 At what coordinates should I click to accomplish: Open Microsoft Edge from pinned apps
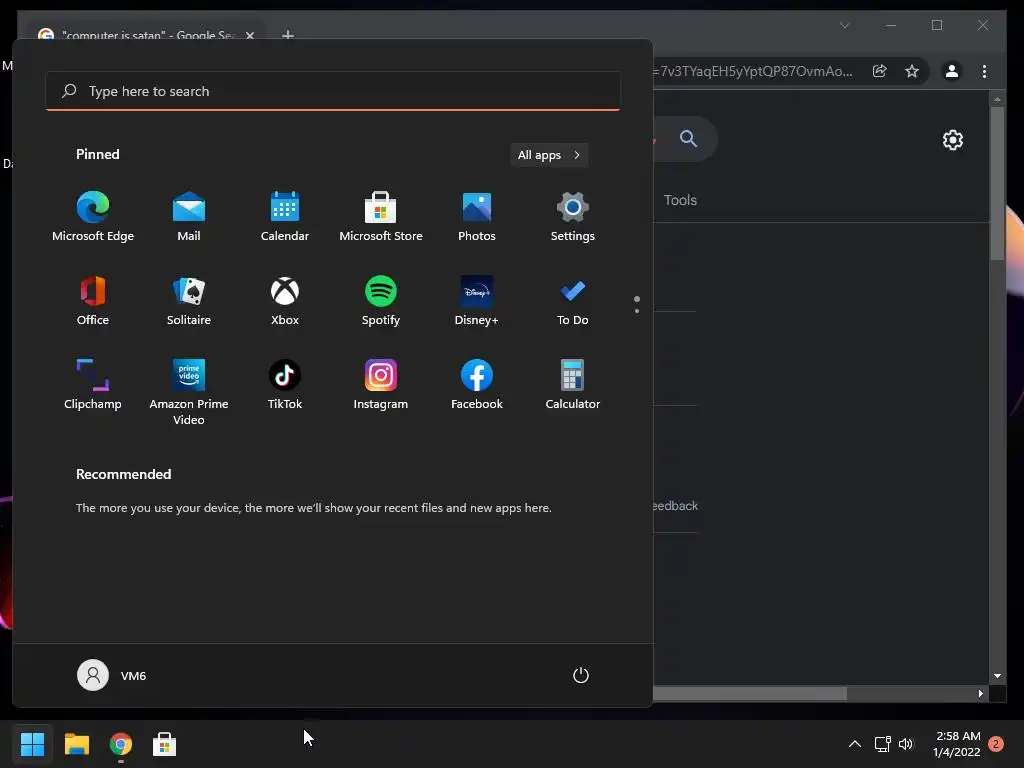93,216
